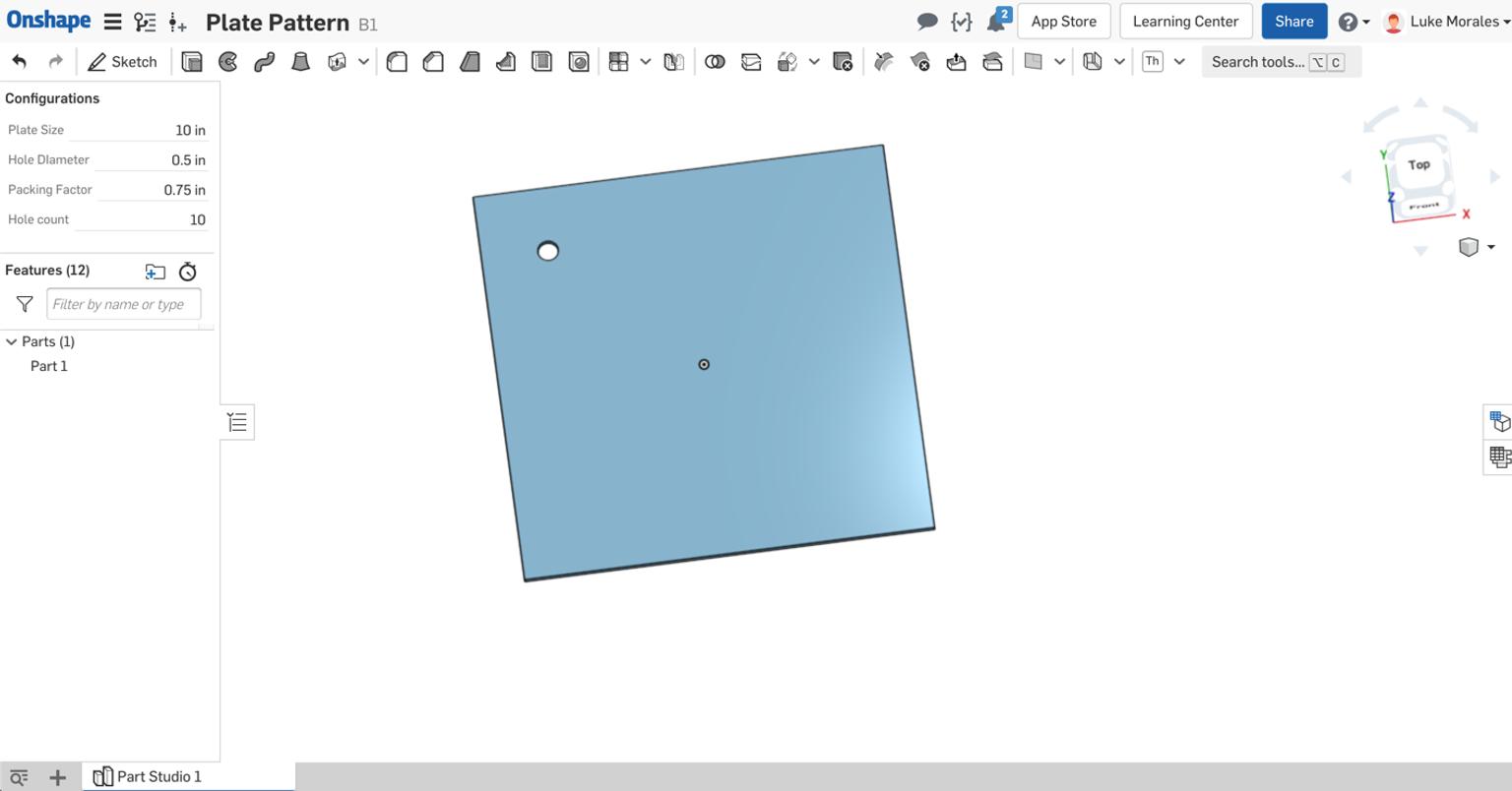This screenshot has width=1512, height=791.
Task: Select the Revolve tool
Action: 228,61
